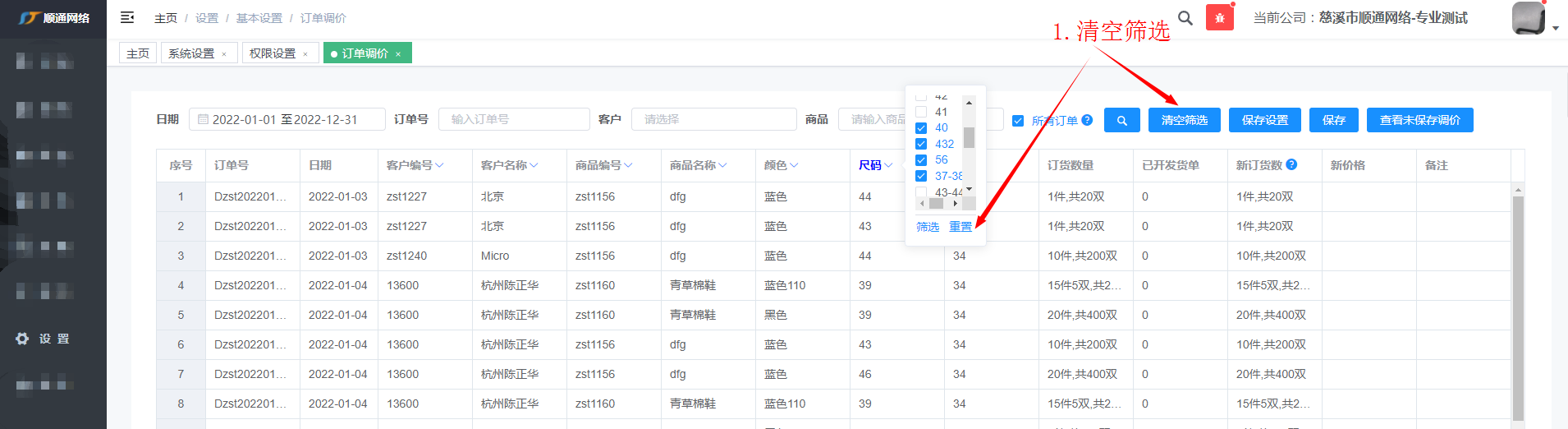Viewport: 1568px width, 429px height.
Task: Click the magnifier search icon in top header
Action: coord(1185,17)
